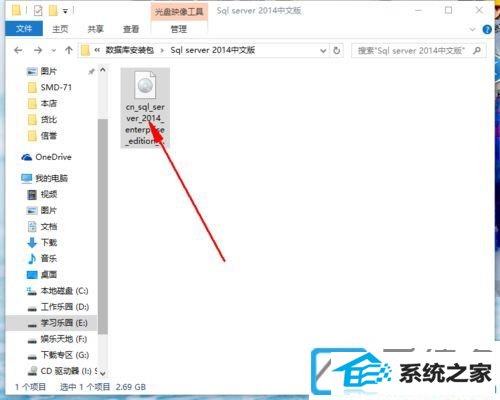Open the 文件 menu

(24, 29)
